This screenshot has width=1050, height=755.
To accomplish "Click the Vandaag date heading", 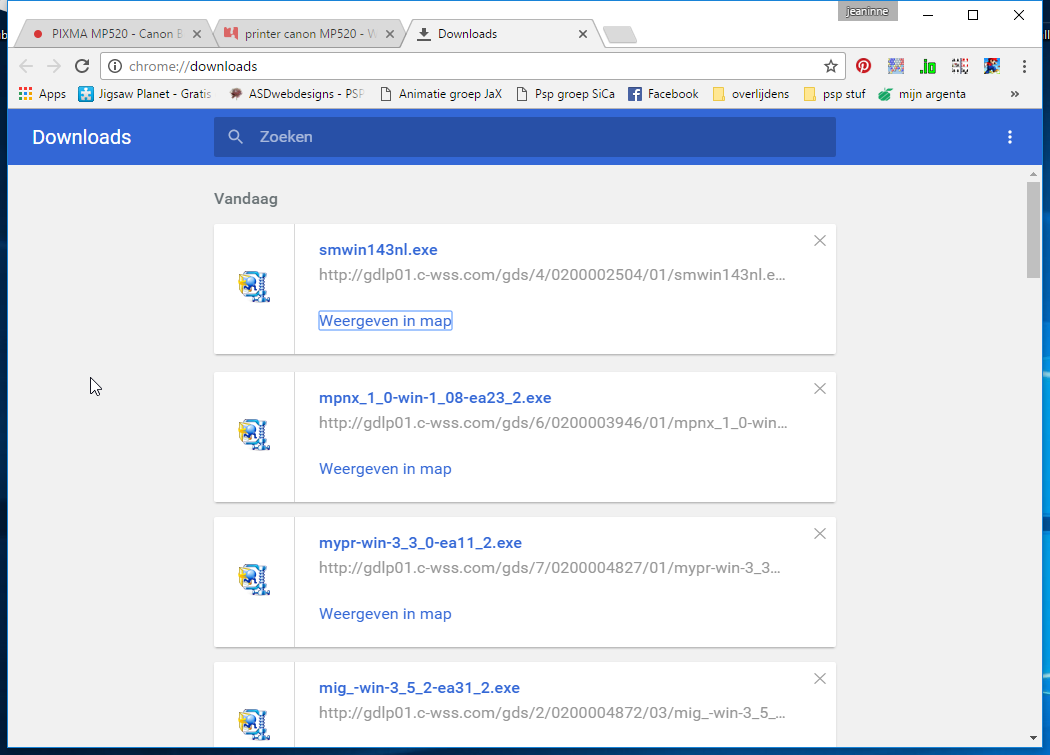I will pos(246,199).
